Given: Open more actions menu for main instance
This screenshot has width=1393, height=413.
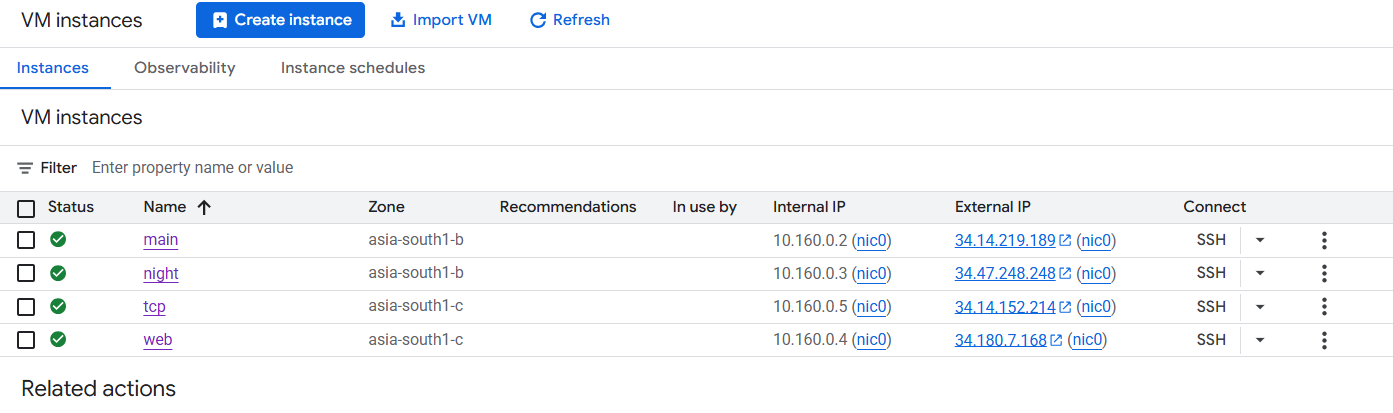Looking at the screenshot, I should pos(1324,240).
